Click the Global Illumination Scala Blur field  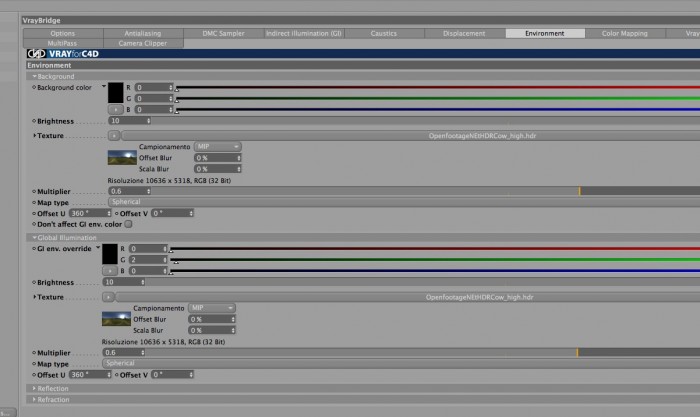(x=212, y=330)
